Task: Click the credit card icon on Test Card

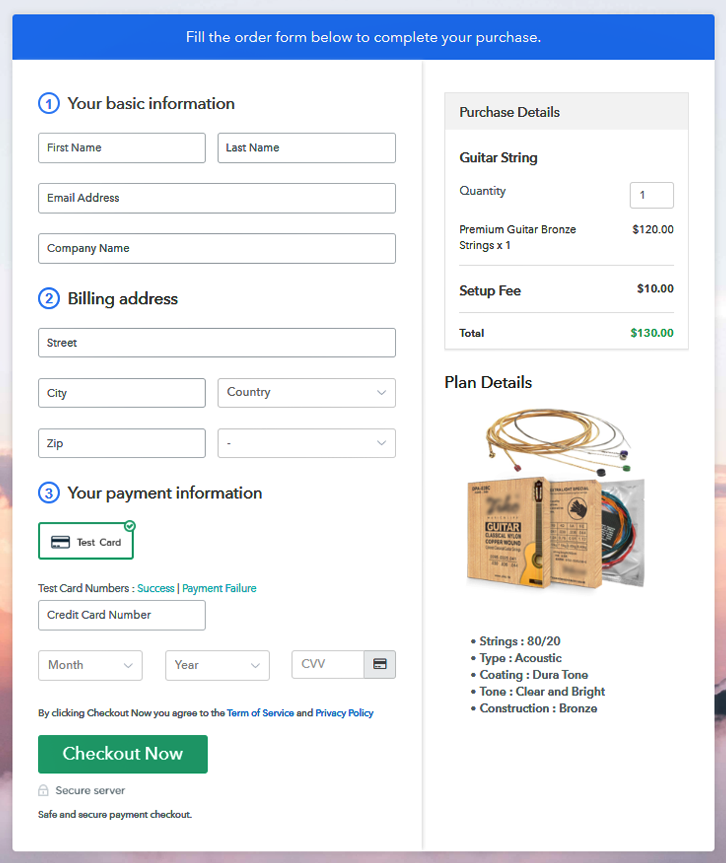Action: tap(60, 542)
